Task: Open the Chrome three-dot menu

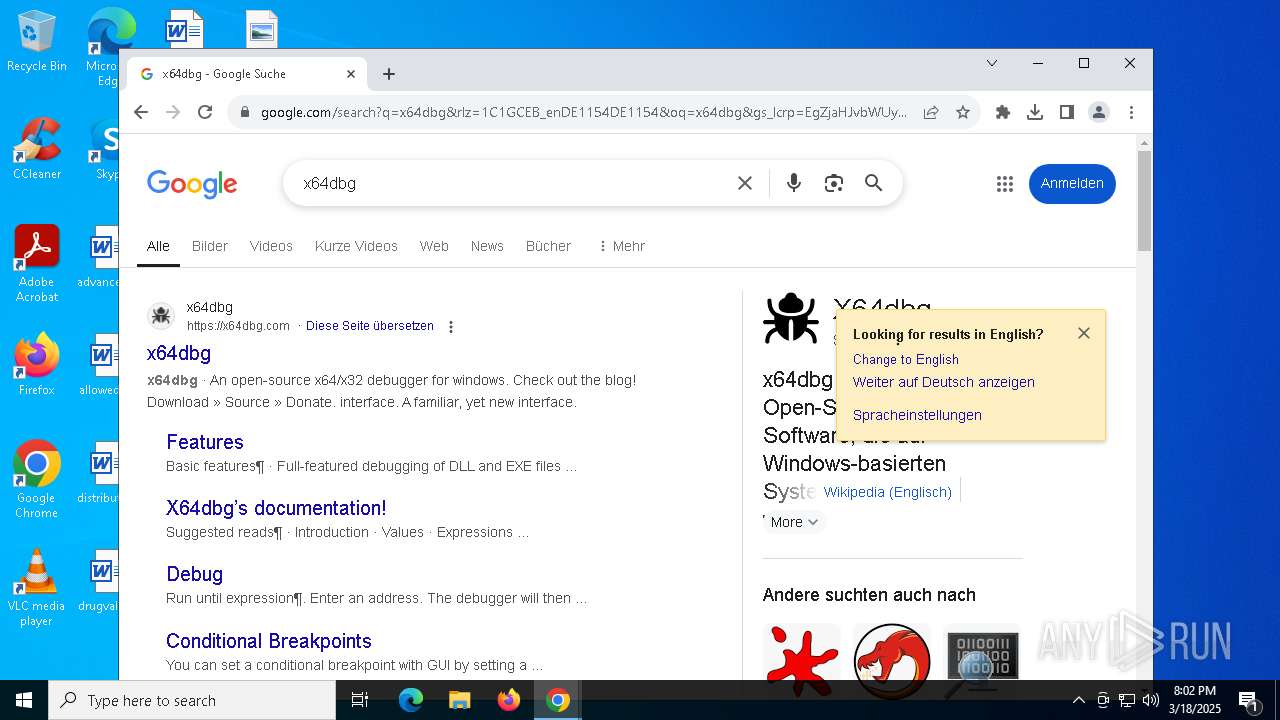Action: tap(1131, 112)
